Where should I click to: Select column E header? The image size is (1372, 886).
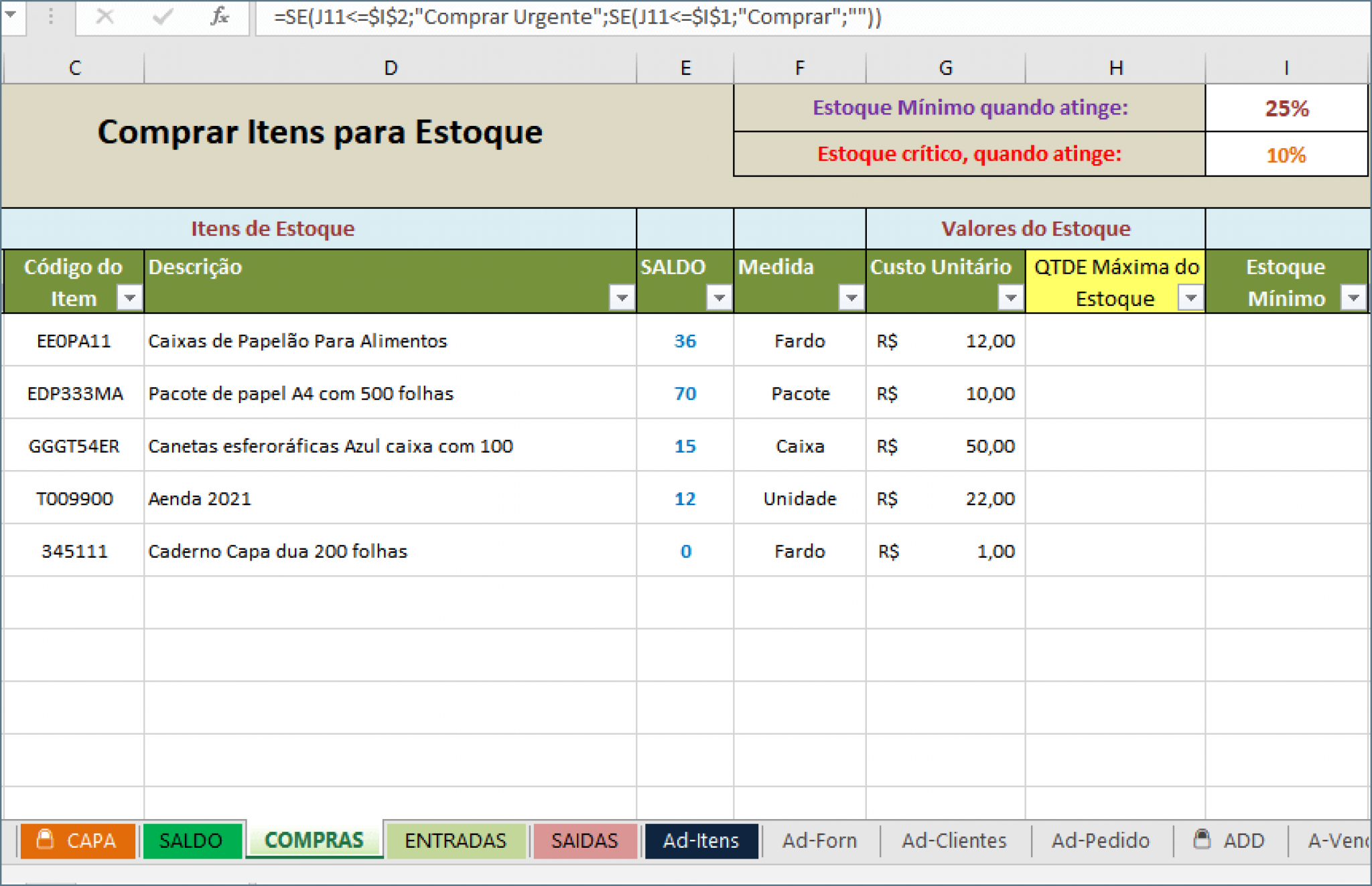click(685, 68)
